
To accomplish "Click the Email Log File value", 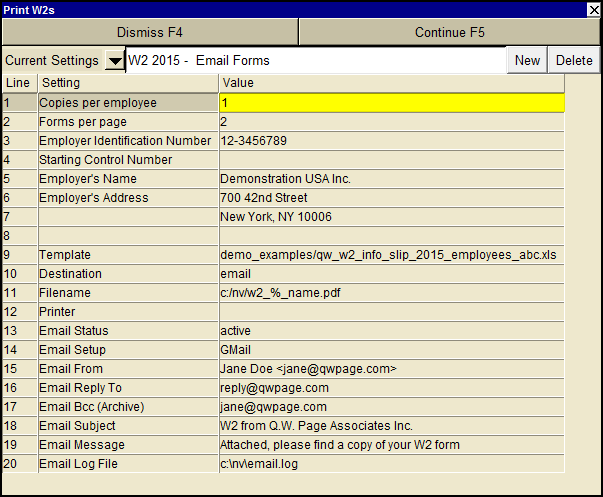I will tap(391, 464).
